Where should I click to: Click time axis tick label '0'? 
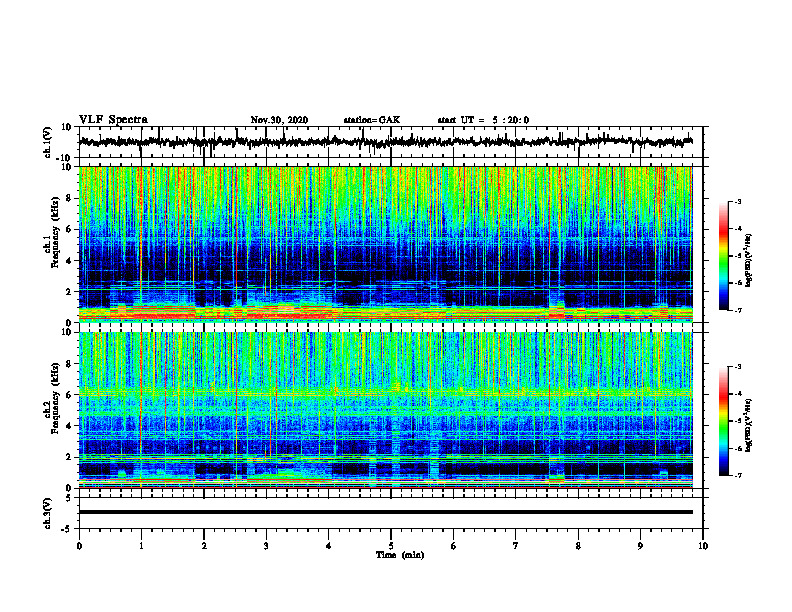click(79, 546)
